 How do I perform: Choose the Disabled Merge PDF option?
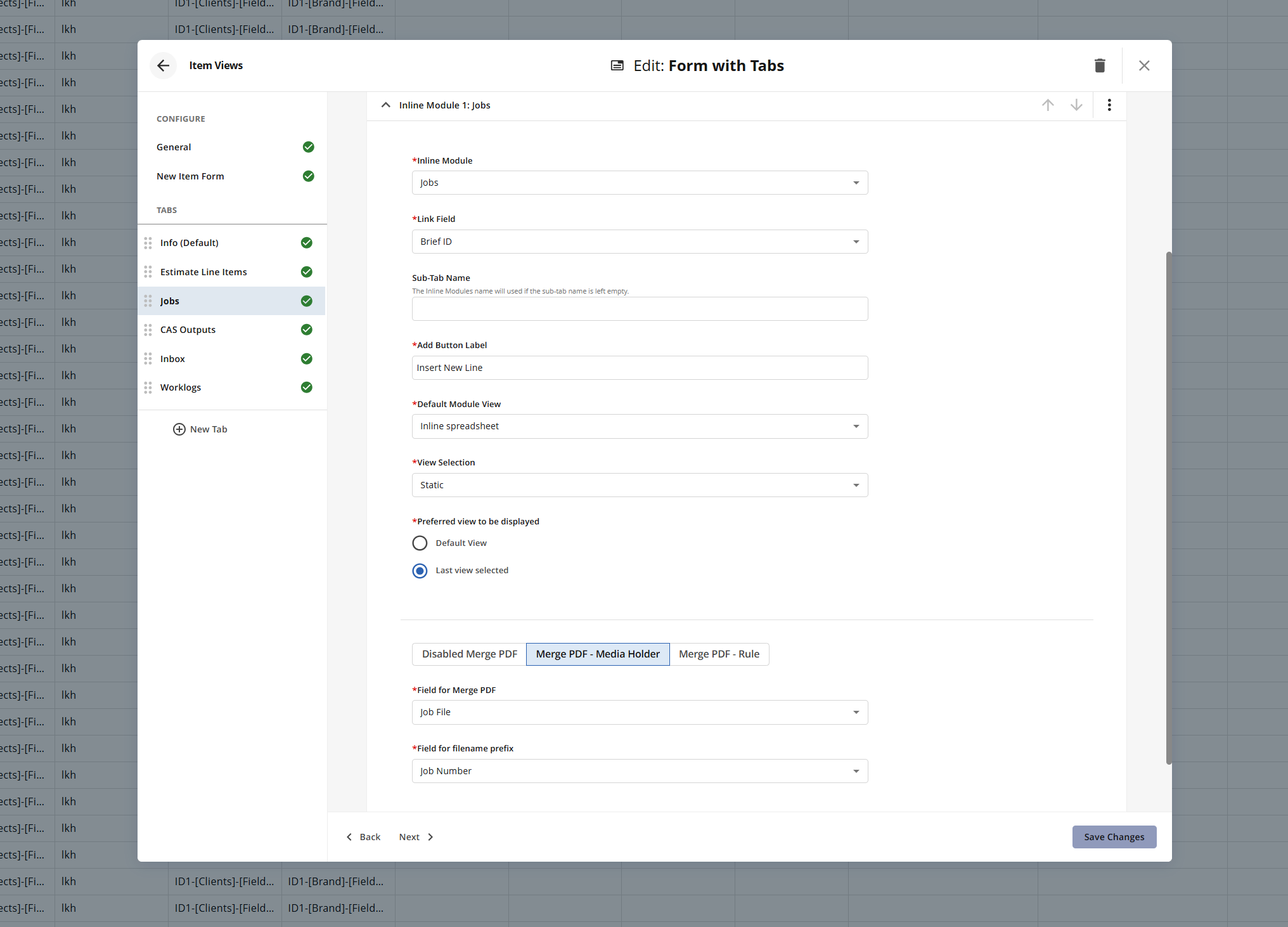point(469,654)
